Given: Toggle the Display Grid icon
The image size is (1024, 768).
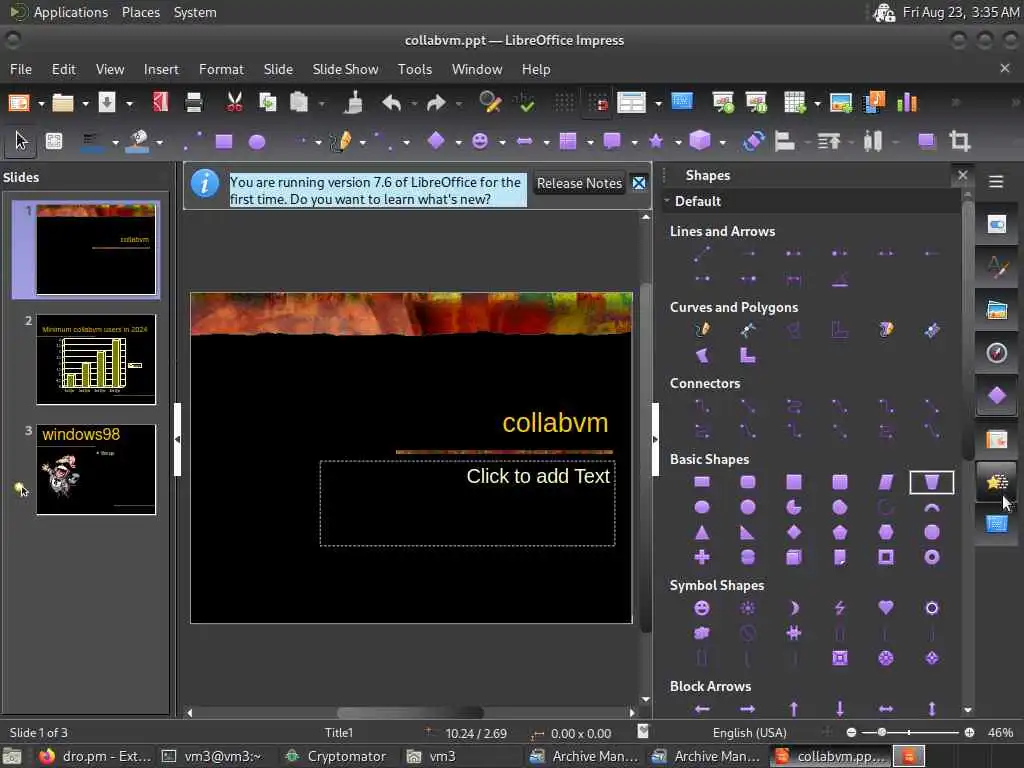Looking at the screenshot, I should point(564,103).
